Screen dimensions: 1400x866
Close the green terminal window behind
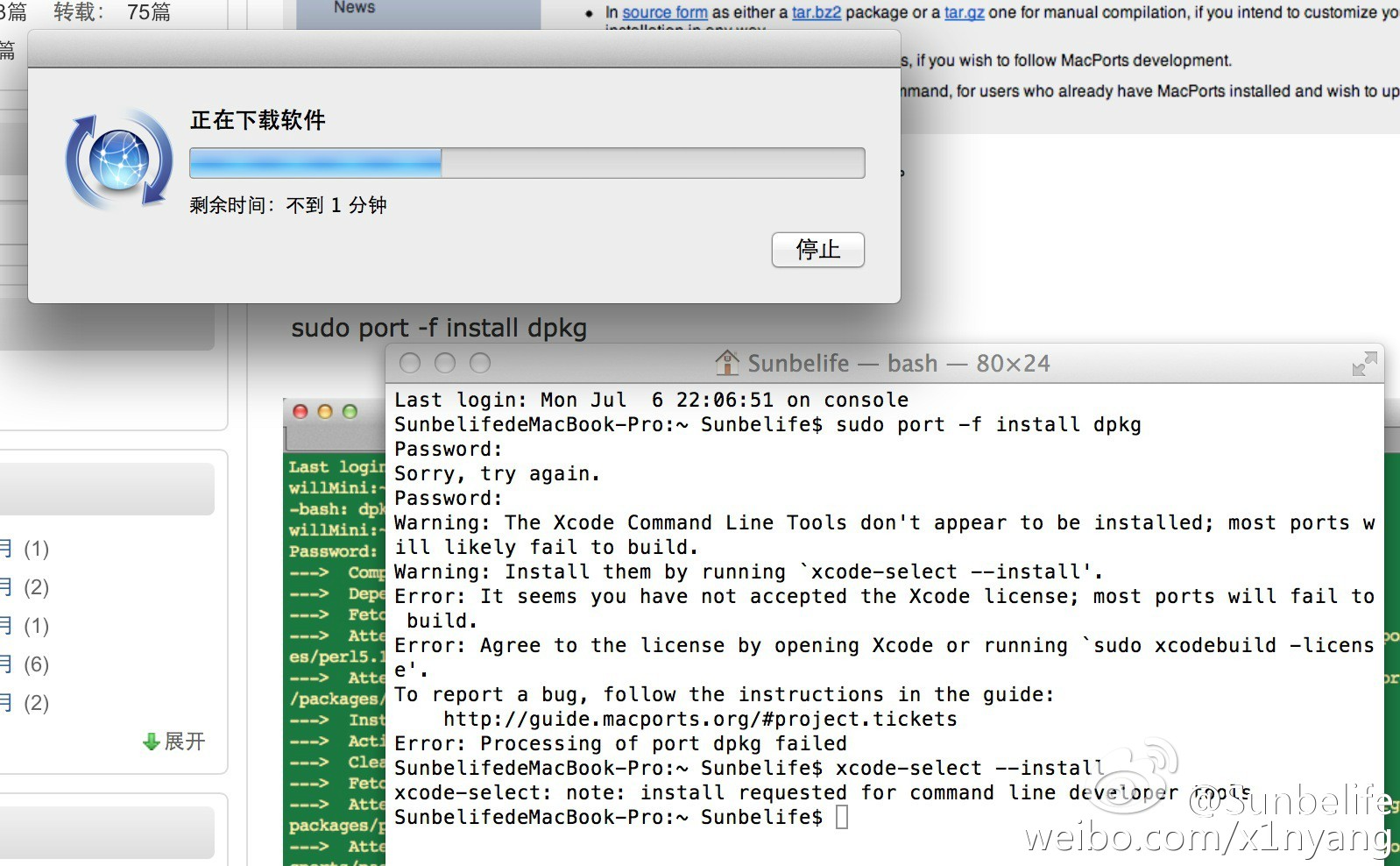point(301,411)
